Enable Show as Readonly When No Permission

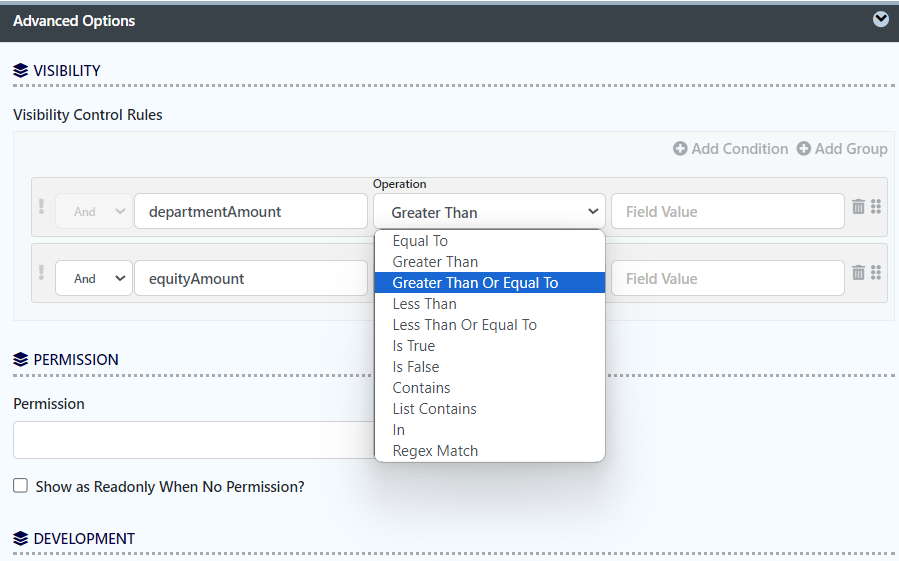click(x=20, y=486)
